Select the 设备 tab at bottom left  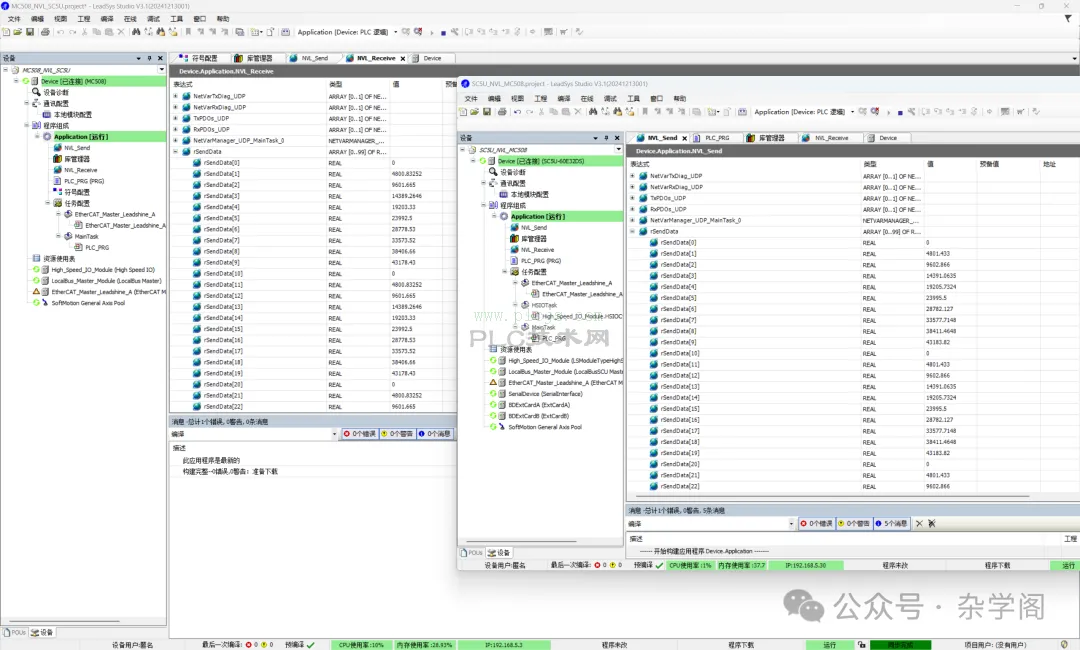pos(42,632)
